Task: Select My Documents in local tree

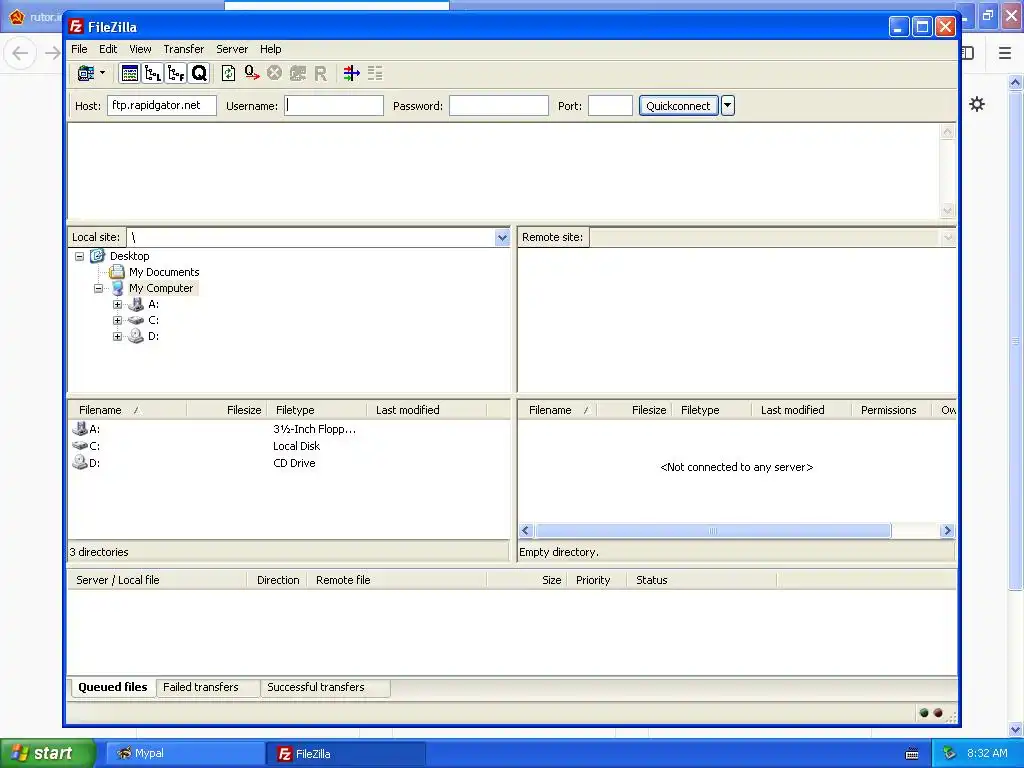Action: (164, 272)
